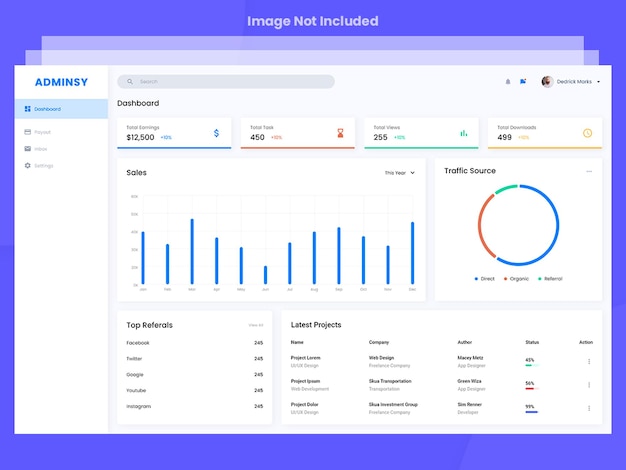Focus the Search input field
The height and width of the screenshot is (470, 626).
tap(226, 81)
